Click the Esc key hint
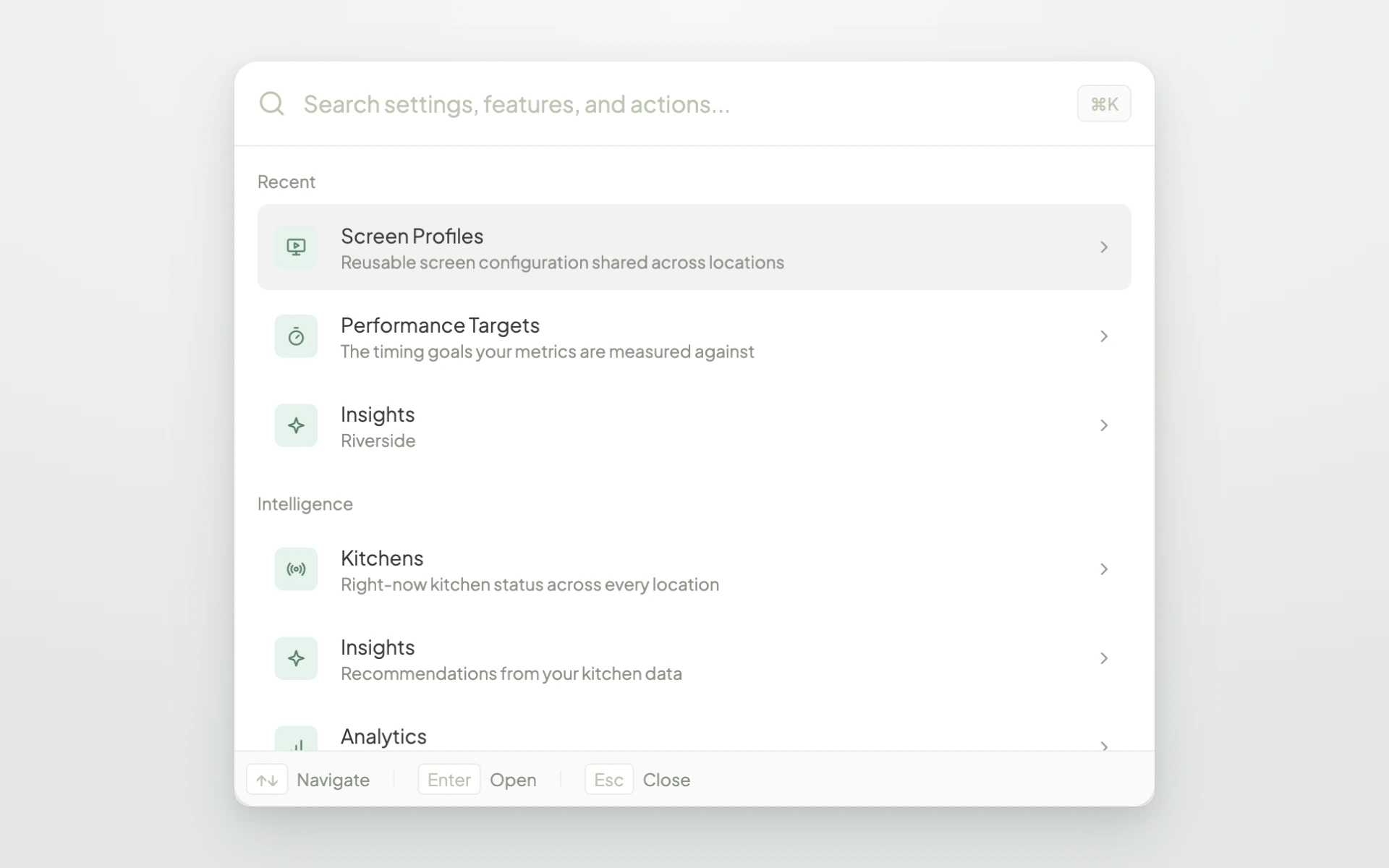The width and height of the screenshot is (1389, 868). pyautogui.click(x=609, y=780)
